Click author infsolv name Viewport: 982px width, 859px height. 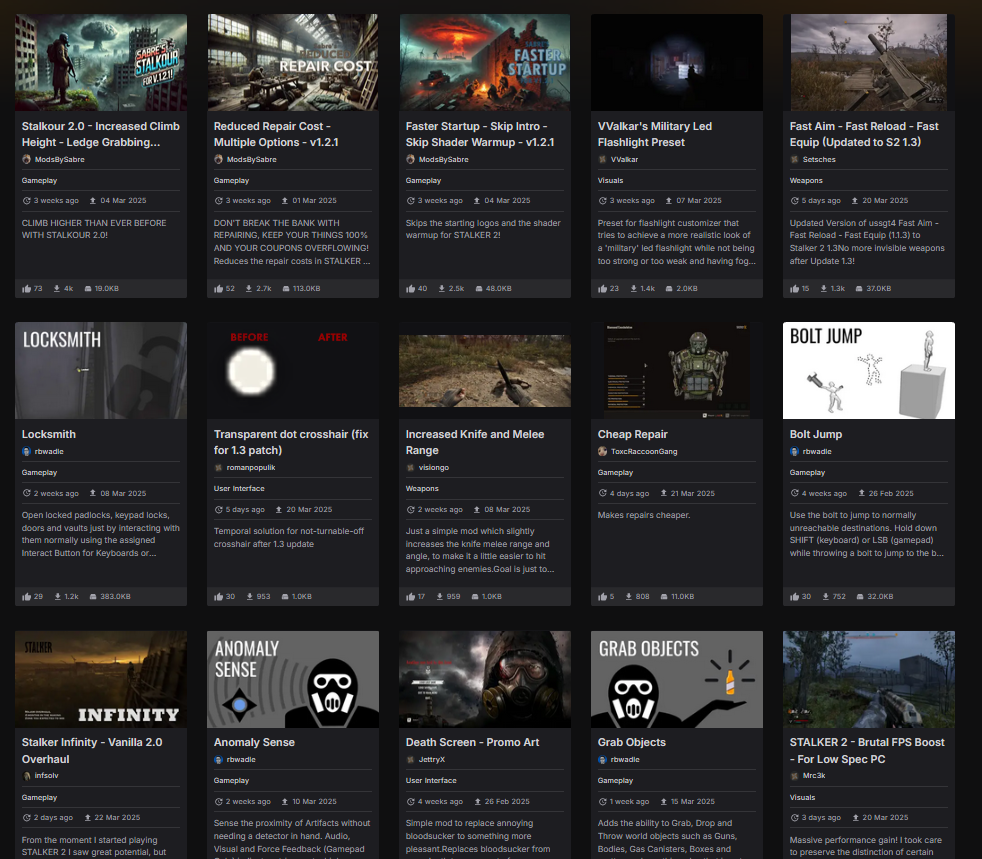46,775
